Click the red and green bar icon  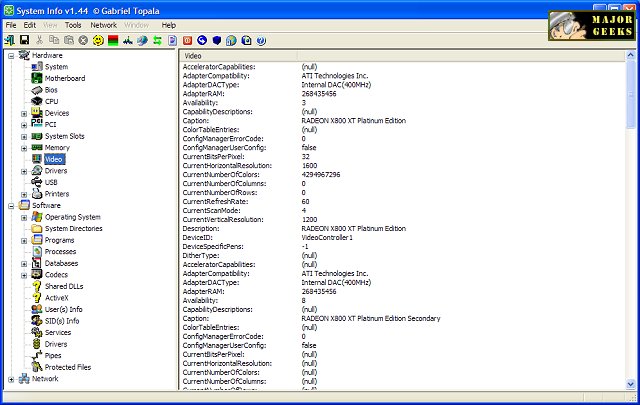[113, 40]
